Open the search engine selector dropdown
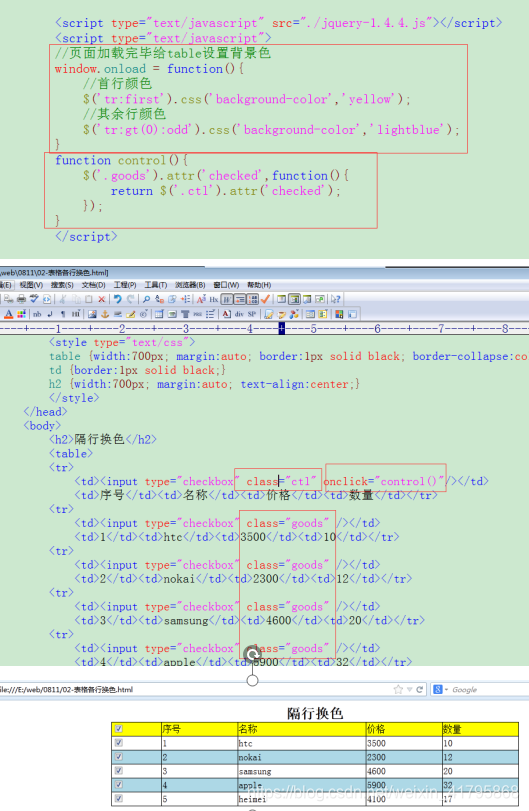The width and height of the screenshot is (529, 811). tap(440, 689)
